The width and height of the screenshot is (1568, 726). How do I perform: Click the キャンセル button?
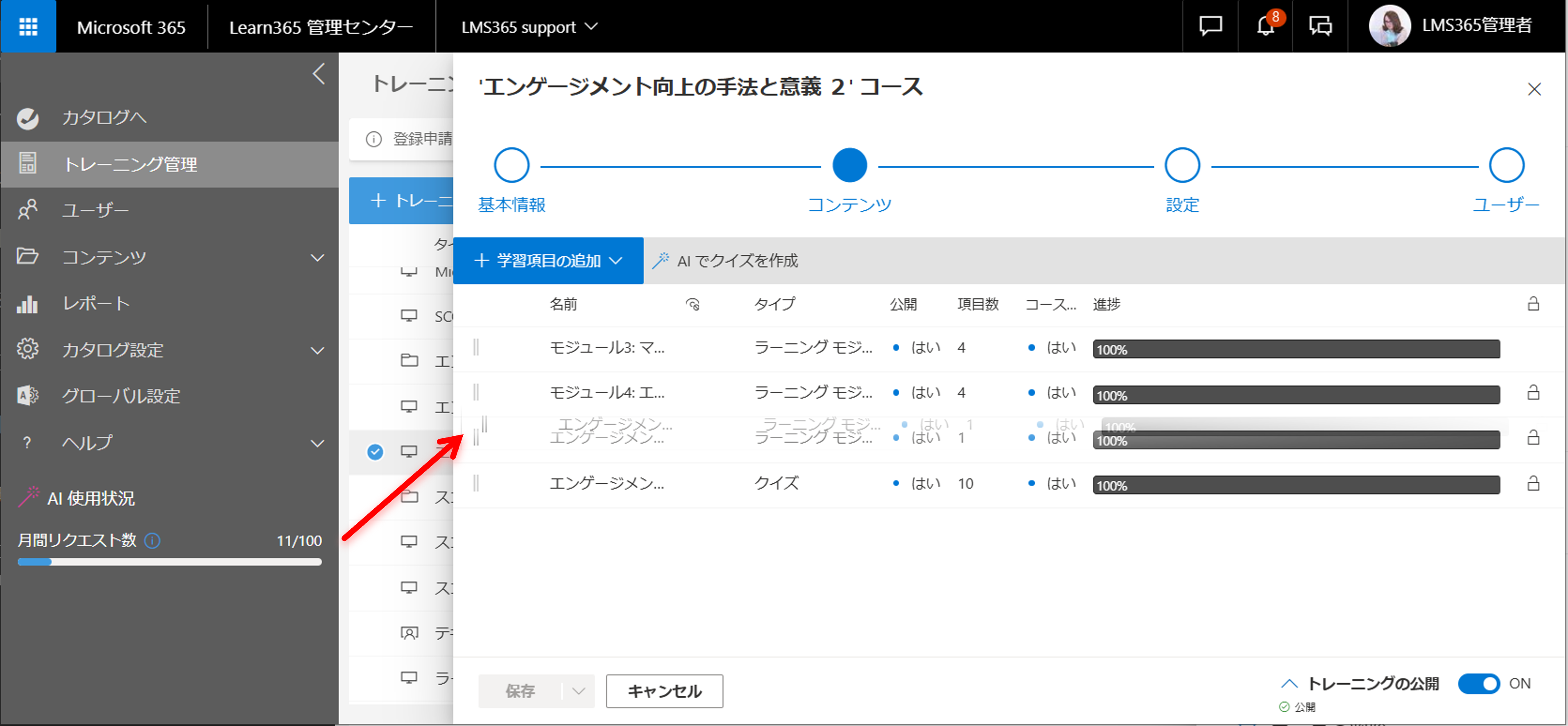click(664, 691)
